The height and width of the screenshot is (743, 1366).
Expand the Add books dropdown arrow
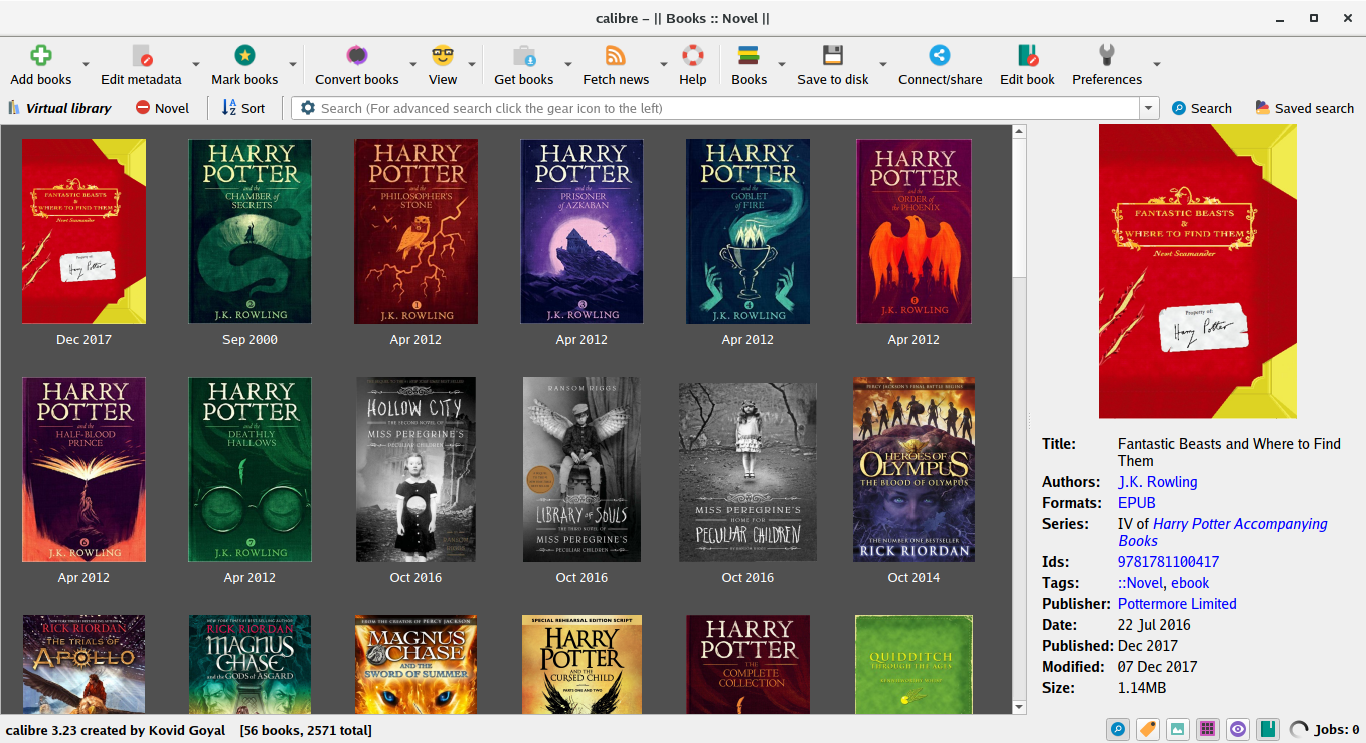(x=86, y=64)
